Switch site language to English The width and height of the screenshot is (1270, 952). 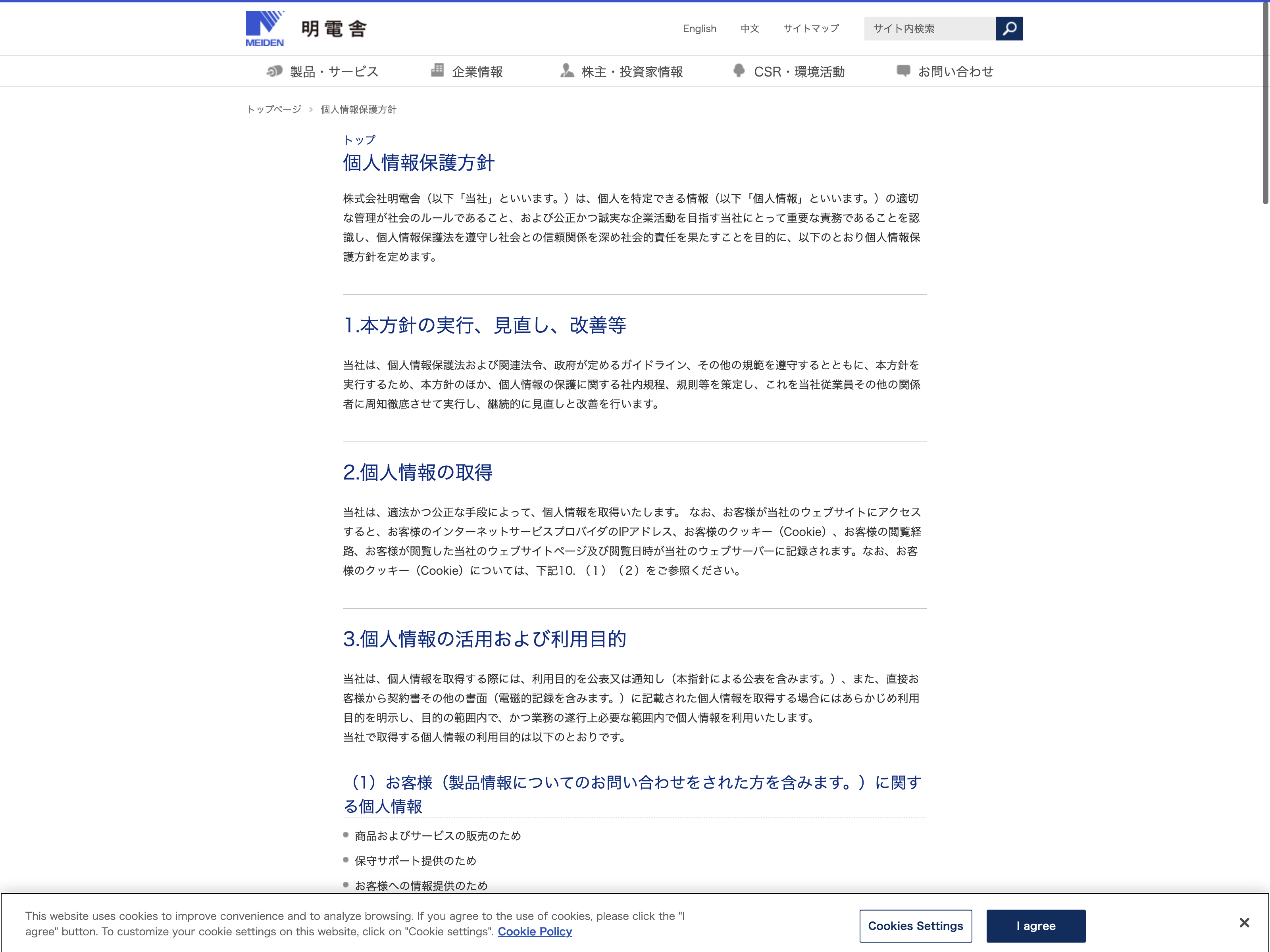[x=699, y=29]
